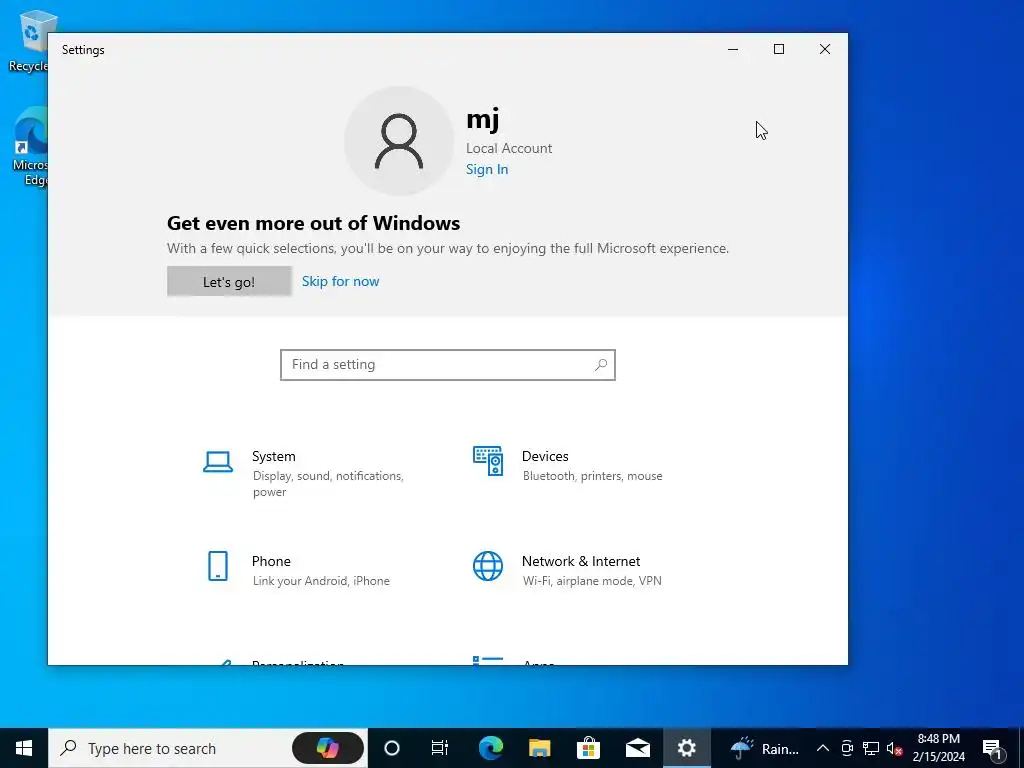
Task: Select the Microsoft Edge desktop shortcut
Action: pos(30,148)
